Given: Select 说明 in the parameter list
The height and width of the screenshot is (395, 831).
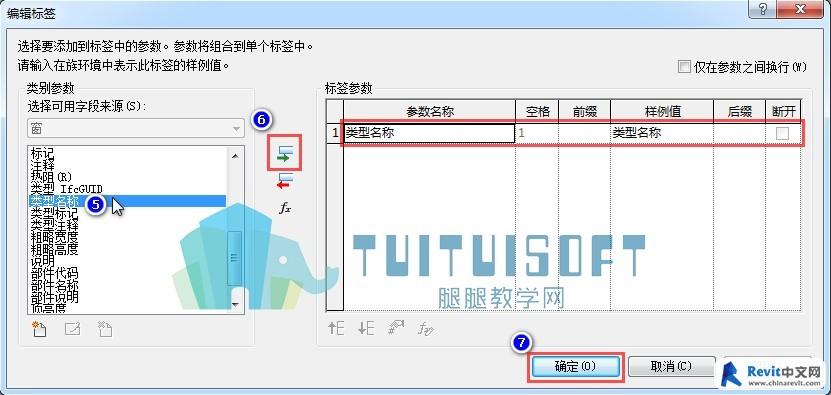Looking at the screenshot, I should pos(42,260).
